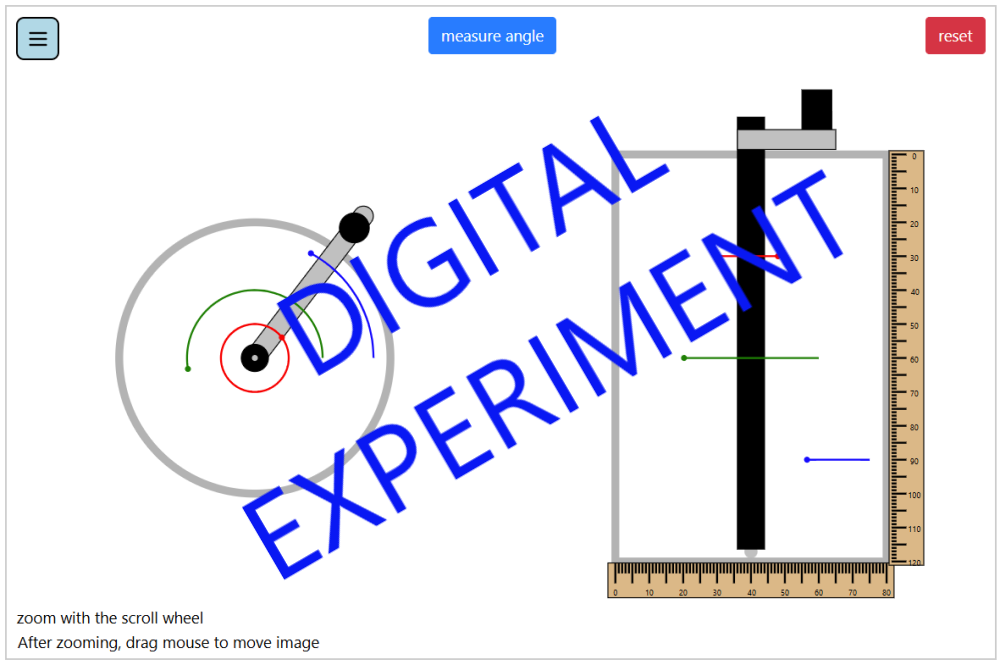
Task: Click the measure angle button
Action: [x=492, y=36]
